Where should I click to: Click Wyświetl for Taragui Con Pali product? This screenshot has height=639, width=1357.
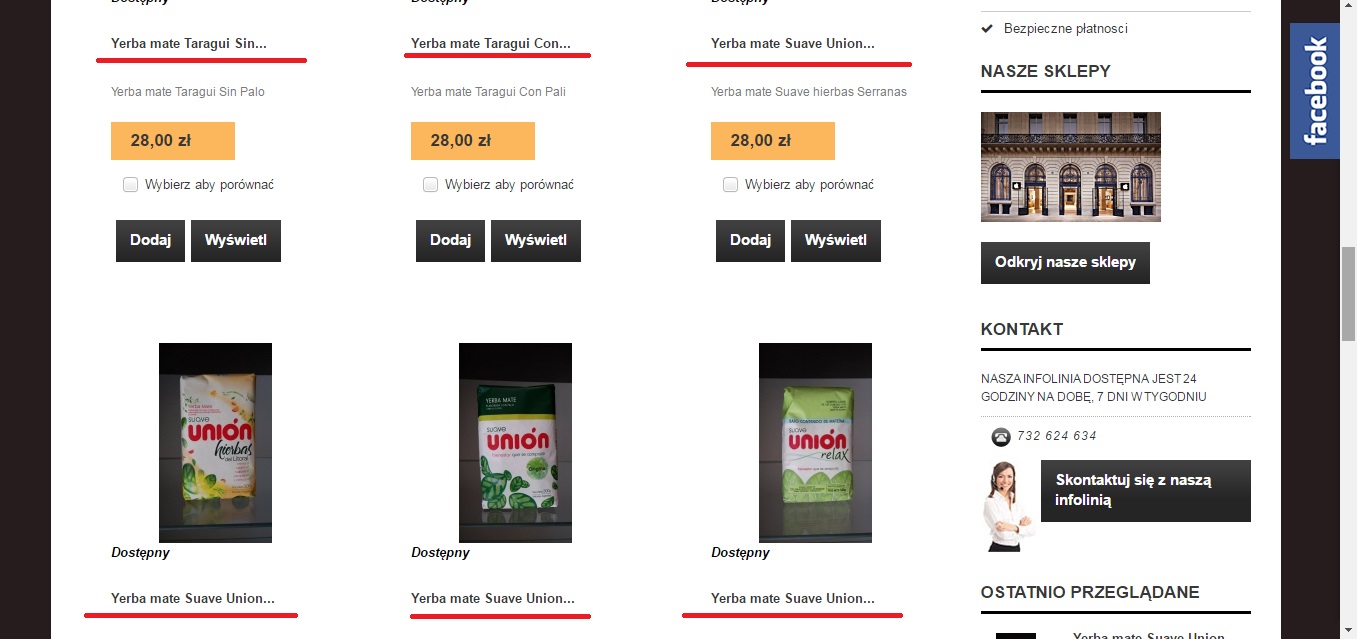tap(536, 241)
